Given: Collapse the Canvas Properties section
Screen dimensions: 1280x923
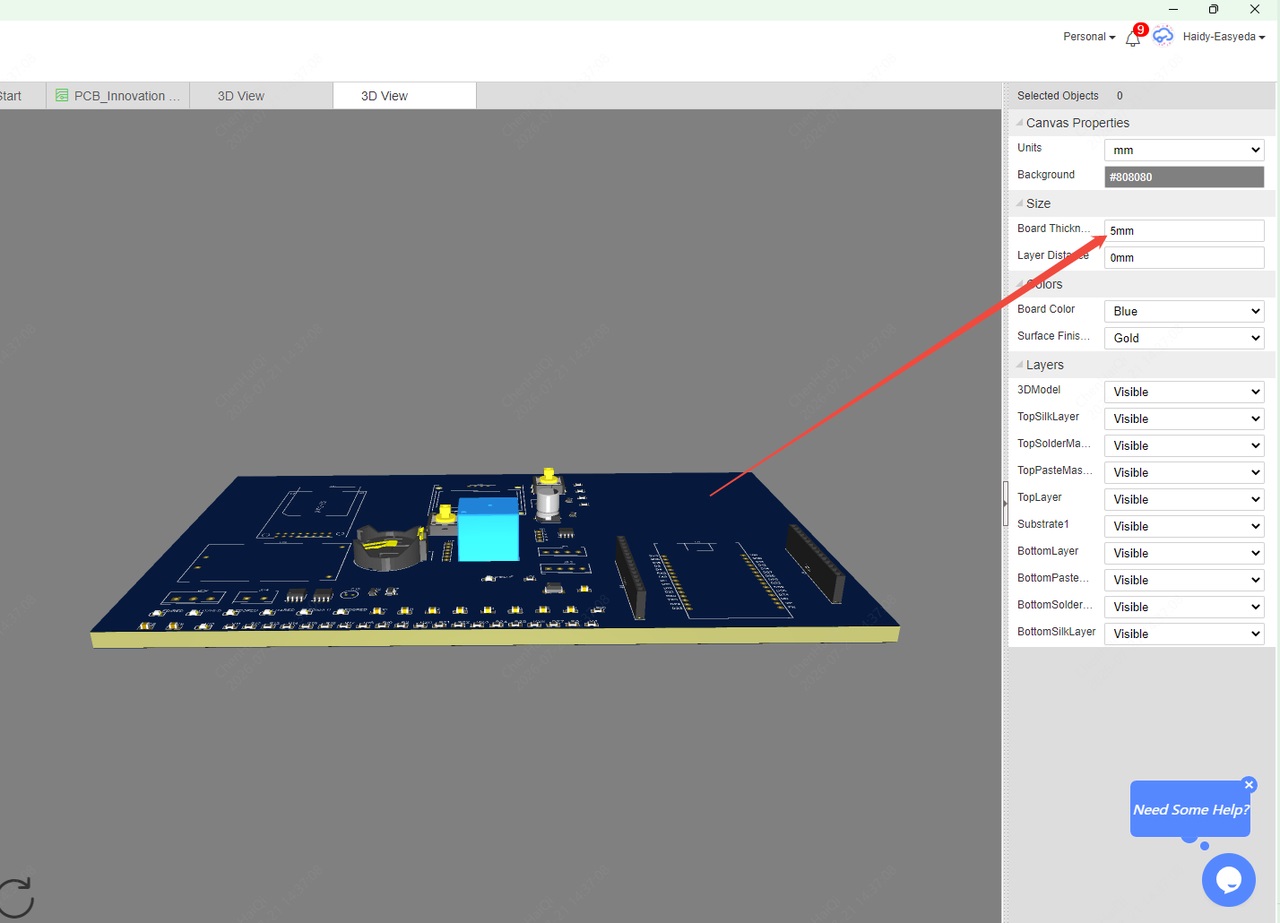Looking at the screenshot, I should point(1020,123).
